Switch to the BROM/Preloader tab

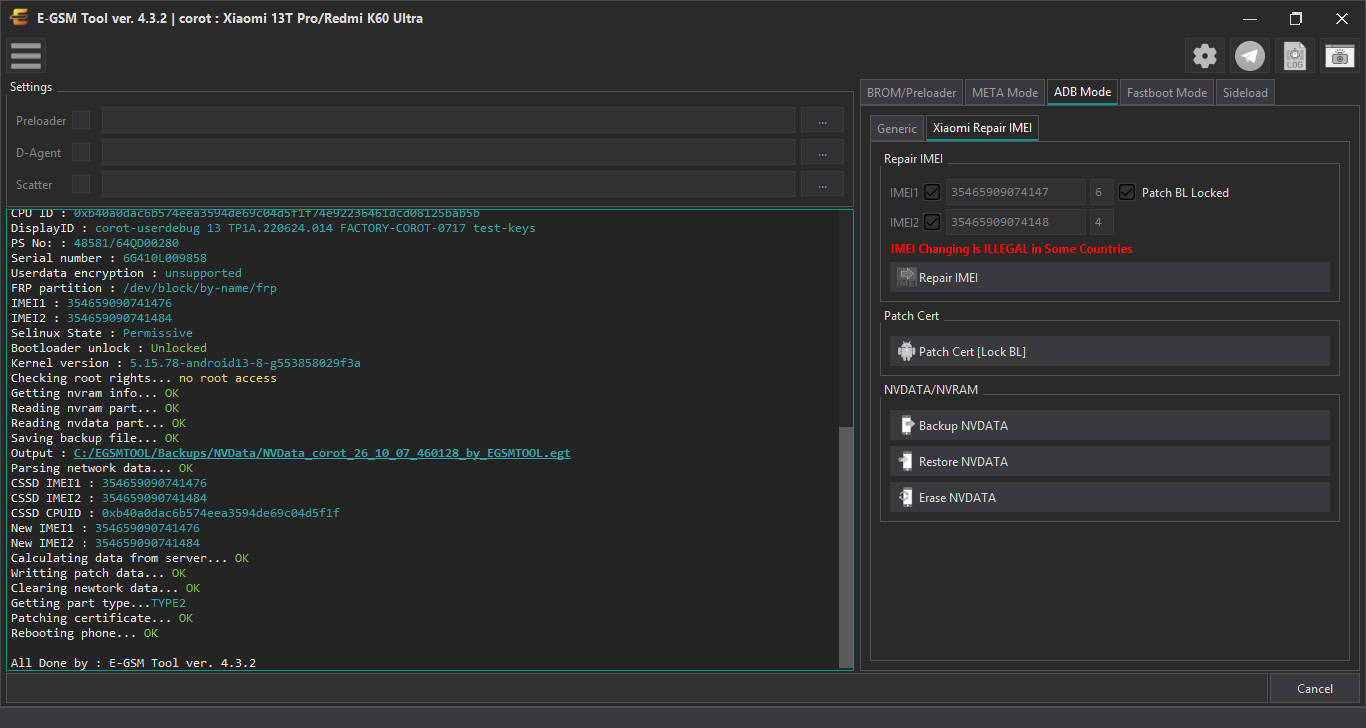[911, 92]
